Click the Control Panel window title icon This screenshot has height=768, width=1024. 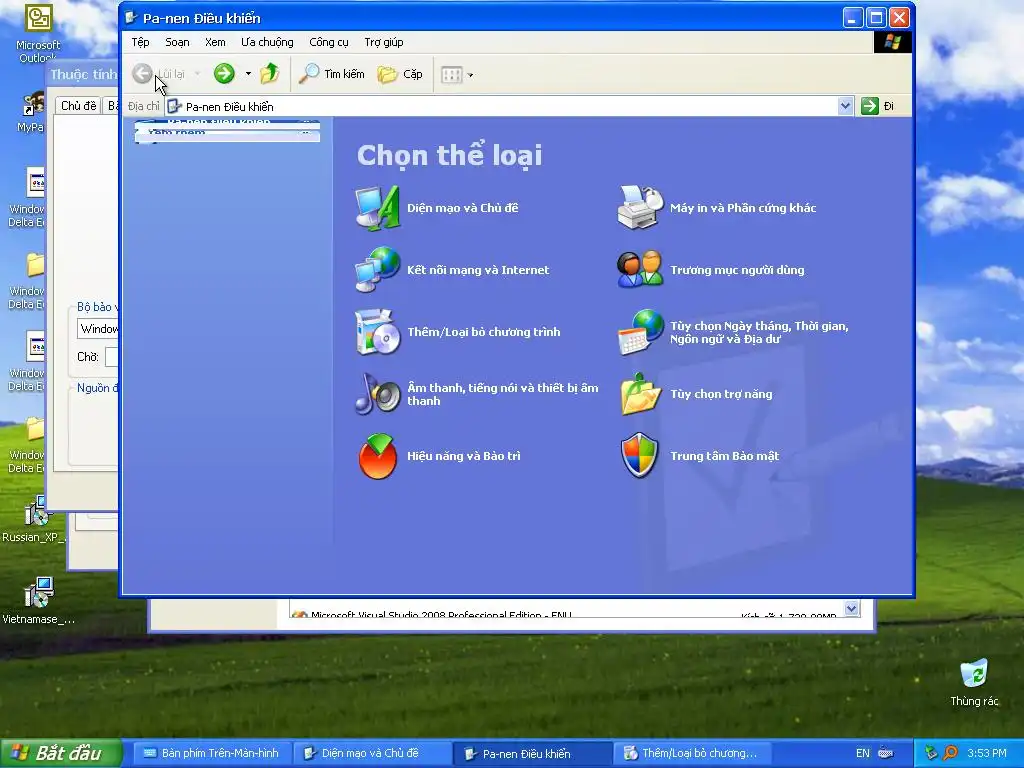(x=131, y=18)
